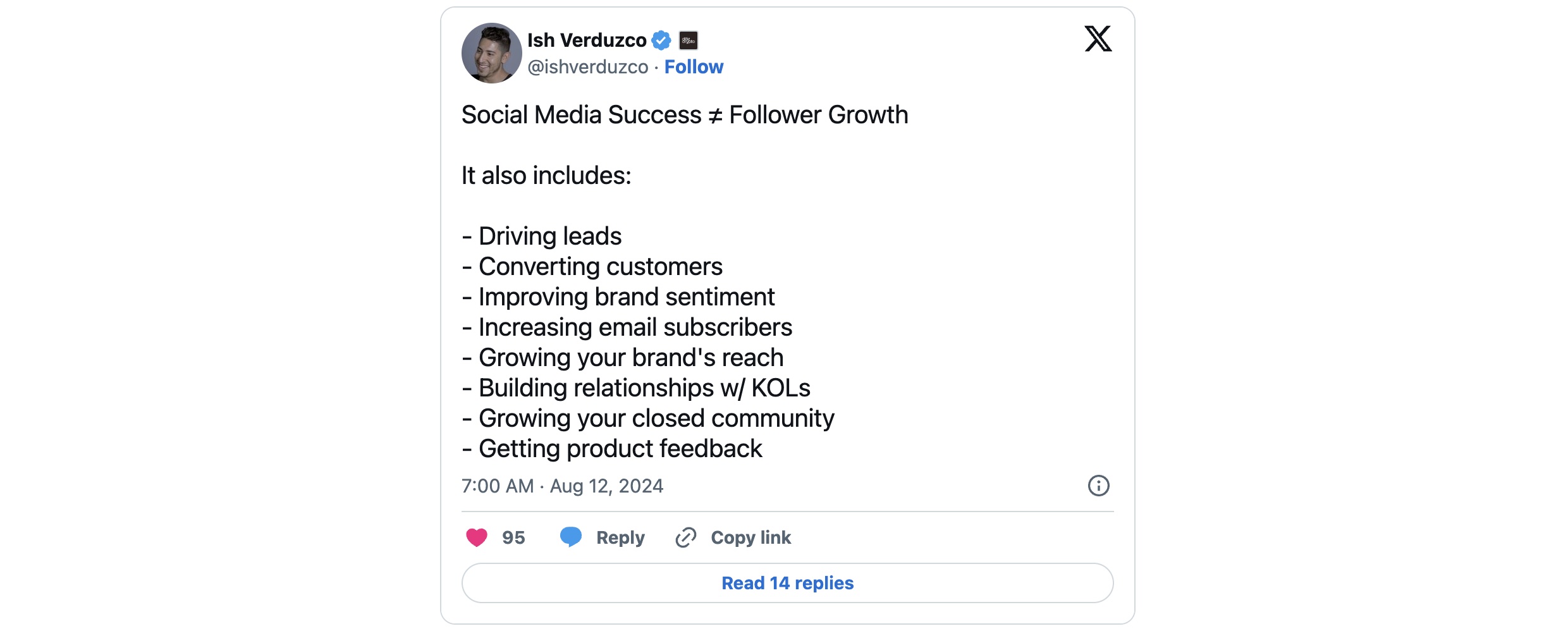Click the small affiliation badge beside the name
Screen dimensions: 1568x631
point(689,40)
